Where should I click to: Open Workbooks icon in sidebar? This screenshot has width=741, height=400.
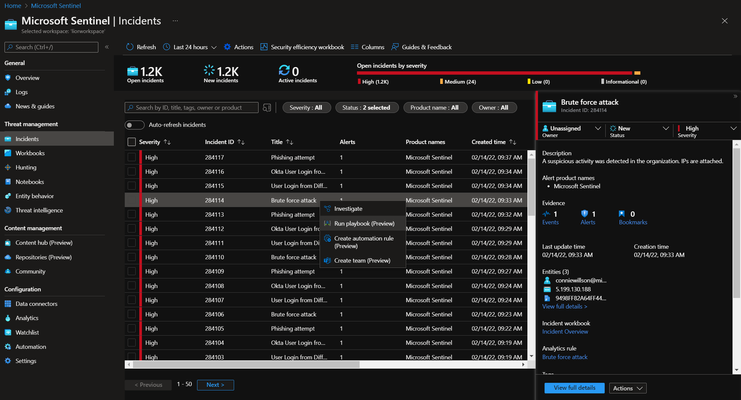(8, 153)
